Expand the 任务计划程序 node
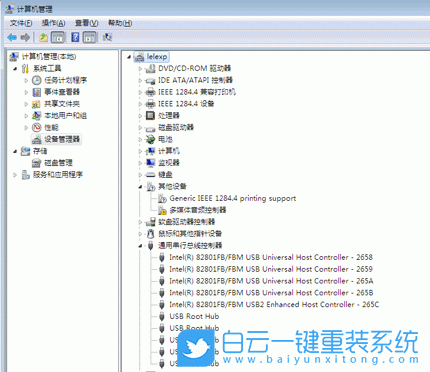430x372 pixels. tap(26, 80)
